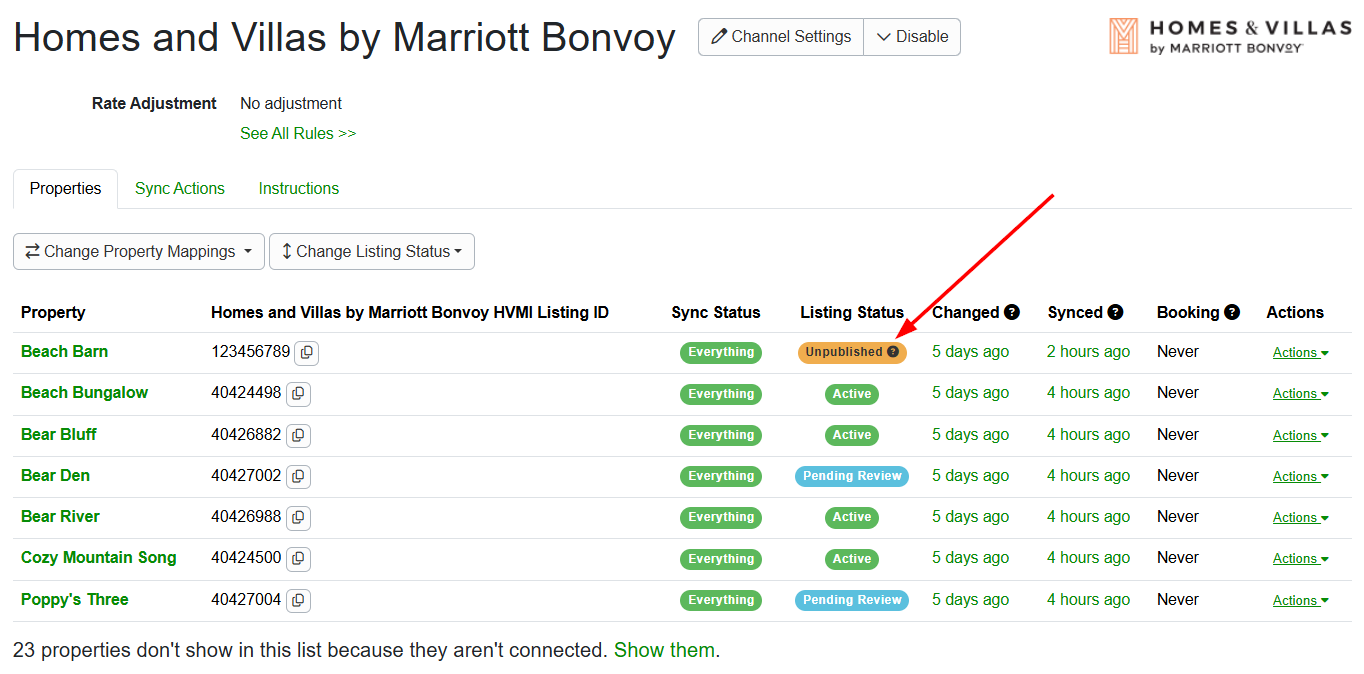Click the help icon beside Synced header

[x=1116, y=312]
